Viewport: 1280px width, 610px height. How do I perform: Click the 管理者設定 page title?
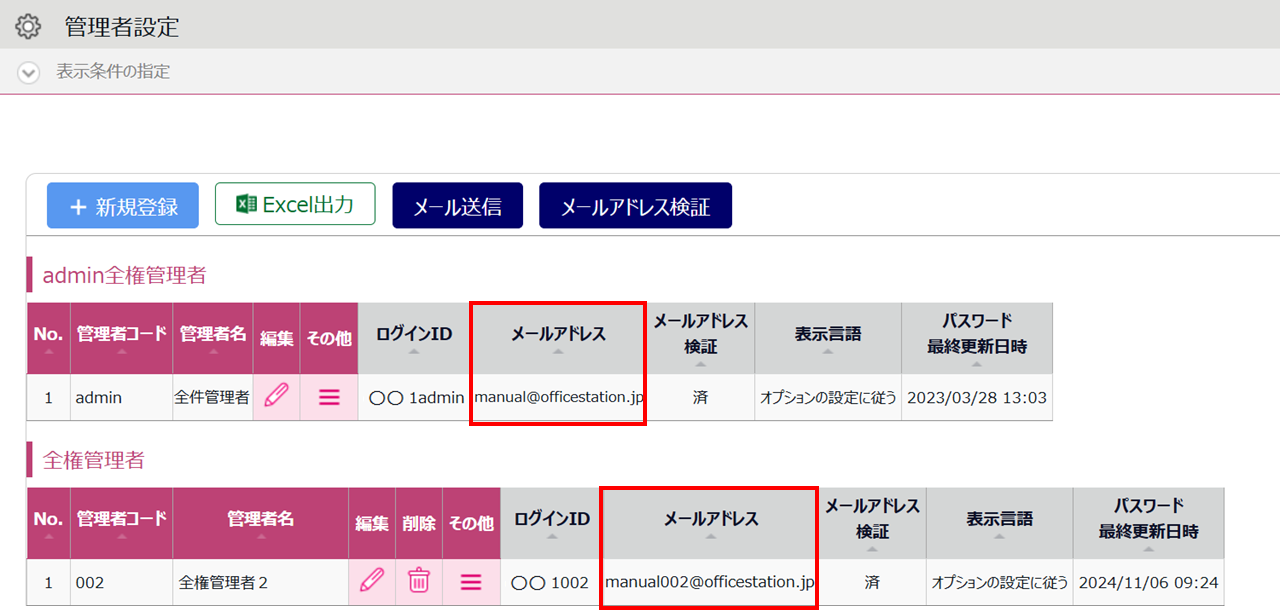[x=122, y=27]
